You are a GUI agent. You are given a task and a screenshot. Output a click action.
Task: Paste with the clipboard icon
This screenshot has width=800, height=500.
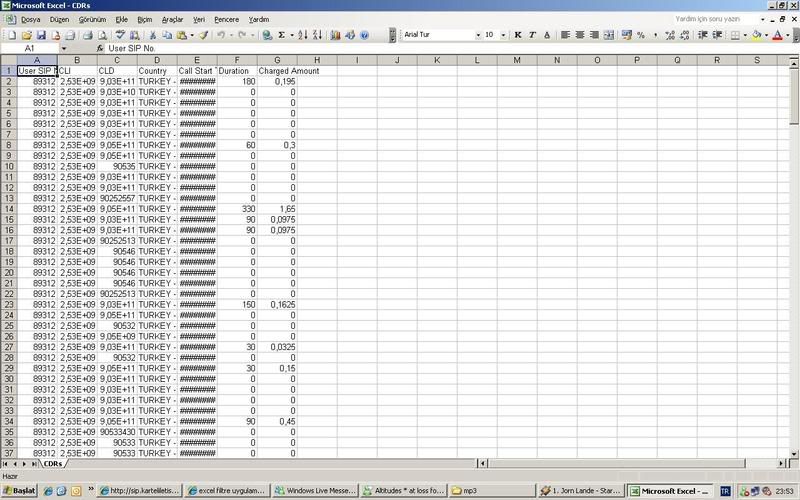tap(182, 35)
